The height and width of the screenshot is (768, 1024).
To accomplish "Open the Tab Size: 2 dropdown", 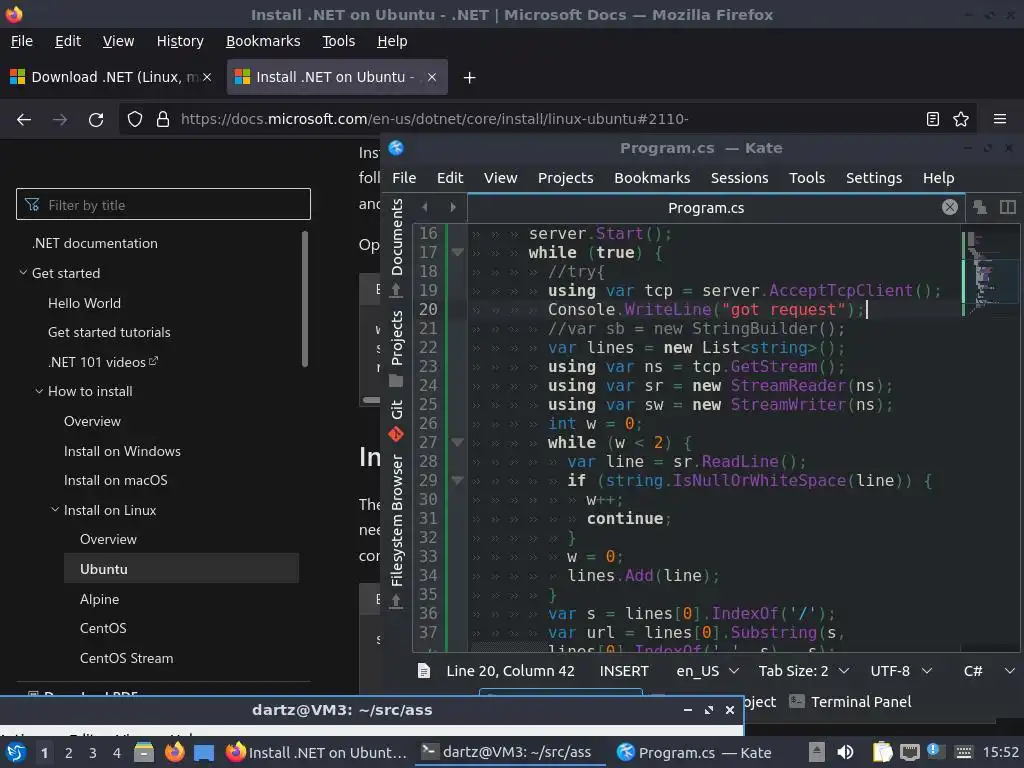I will pos(804,671).
